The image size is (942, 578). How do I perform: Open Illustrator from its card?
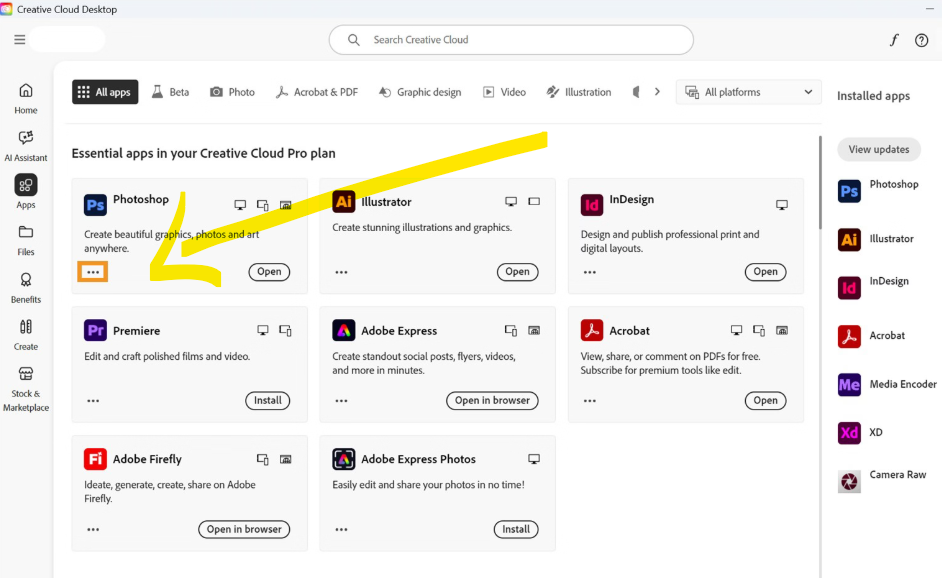(x=517, y=272)
